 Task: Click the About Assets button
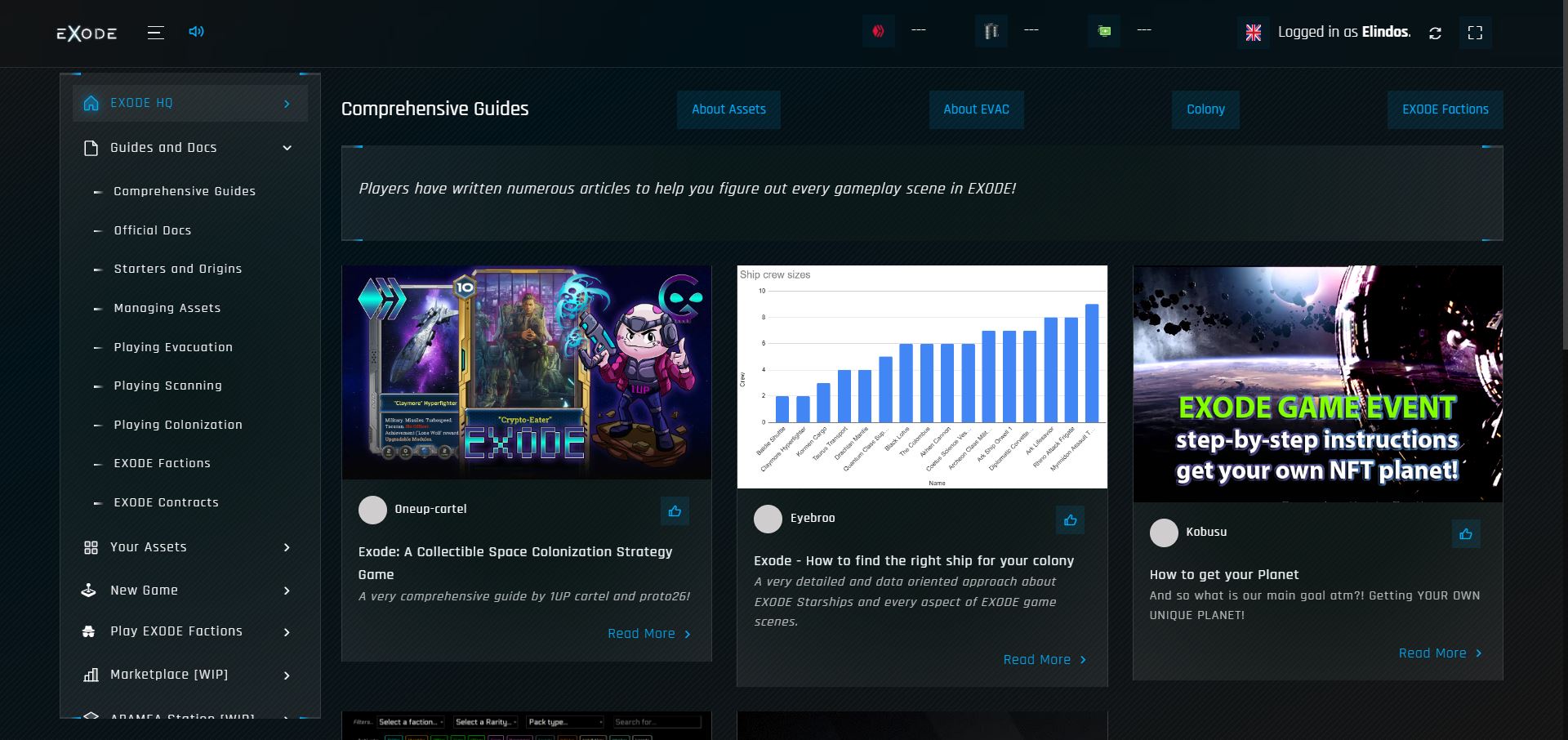[x=728, y=109]
